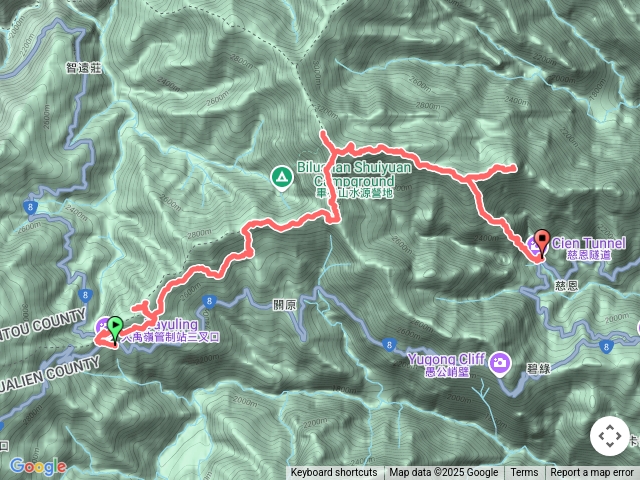Open the Terms link
640x480 pixels.
(524, 473)
